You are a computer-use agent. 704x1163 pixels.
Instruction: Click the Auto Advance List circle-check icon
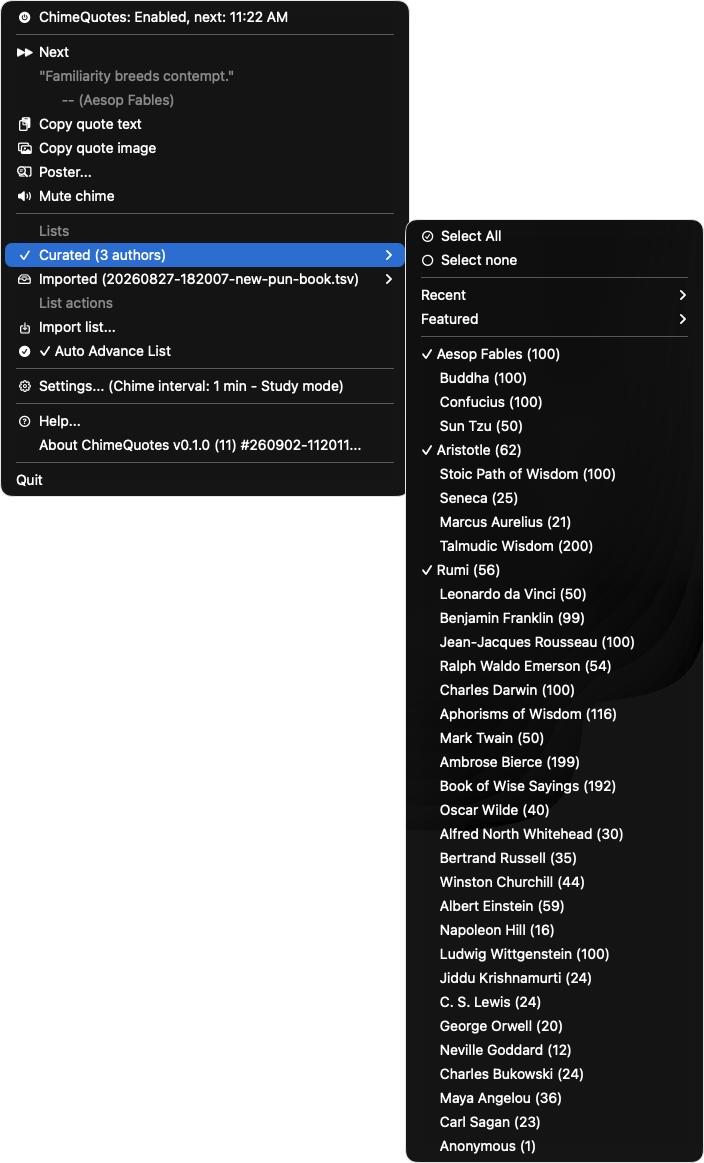[24, 351]
